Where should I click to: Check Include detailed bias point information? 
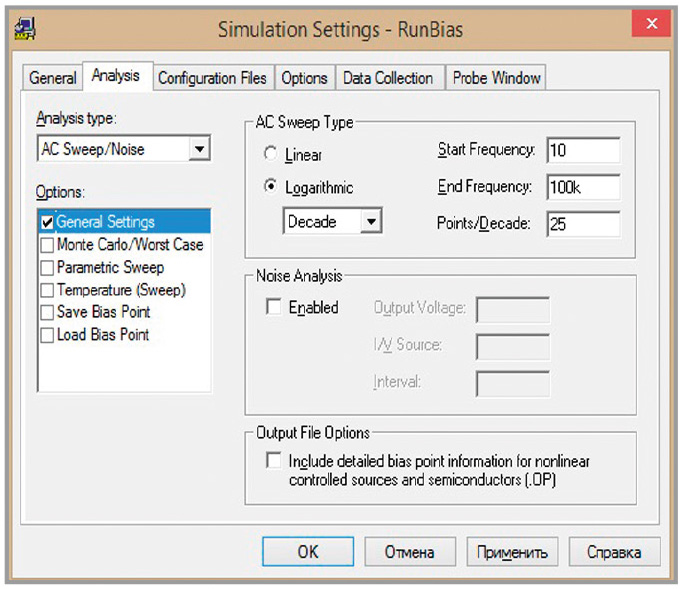[274, 461]
